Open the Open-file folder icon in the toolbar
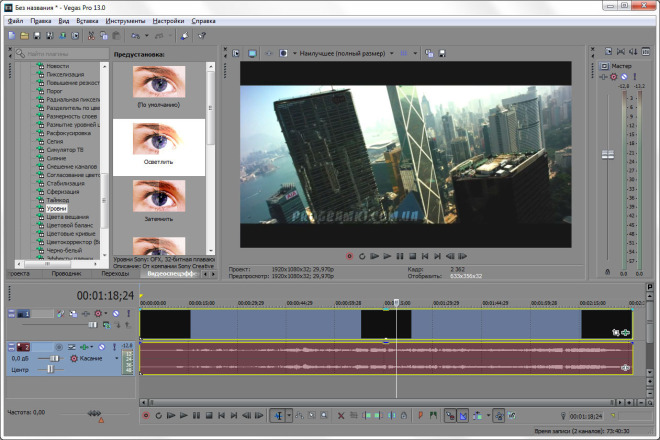 coord(24,36)
